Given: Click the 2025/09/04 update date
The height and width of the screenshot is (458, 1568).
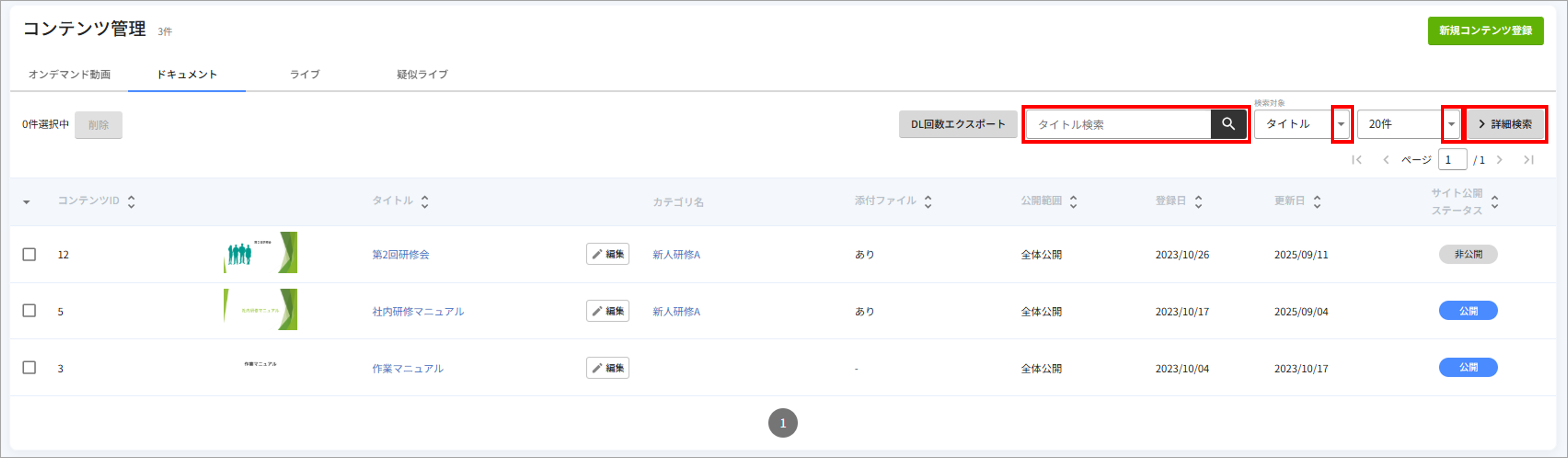Looking at the screenshot, I should (1301, 311).
